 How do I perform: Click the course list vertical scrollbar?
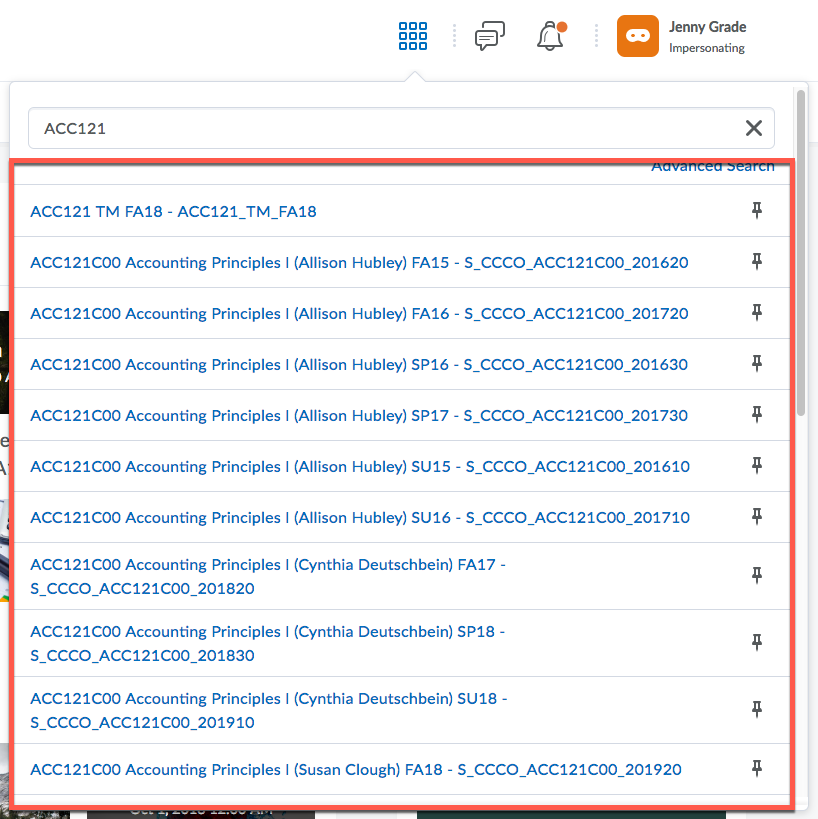(801, 253)
